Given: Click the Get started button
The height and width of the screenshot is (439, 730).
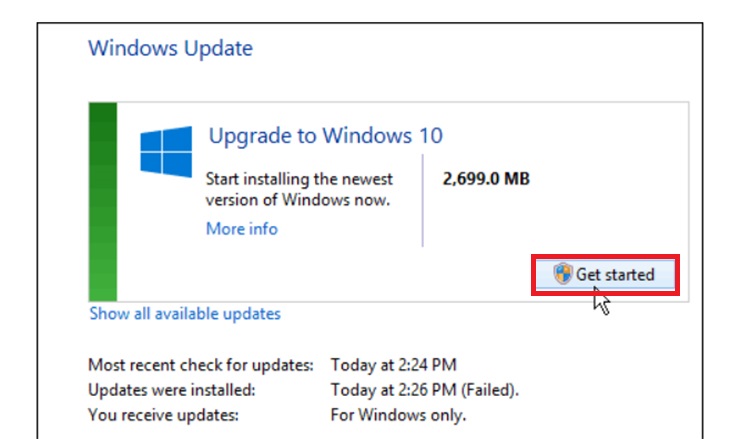Looking at the screenshot, I should (x=605, y=275).
